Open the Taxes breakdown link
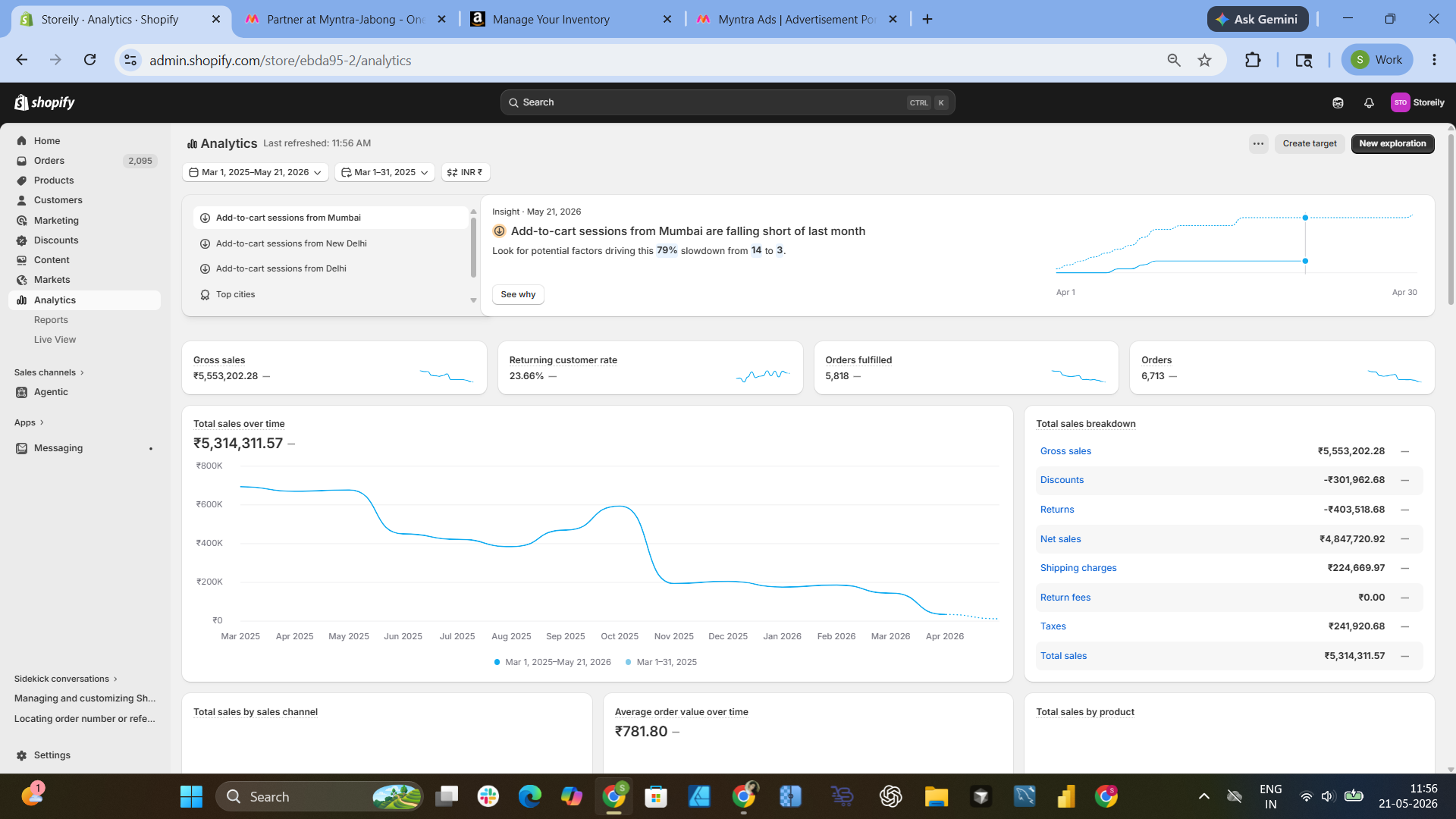The height and width of the screenshot is (819, 1456). pos(1053,626)
